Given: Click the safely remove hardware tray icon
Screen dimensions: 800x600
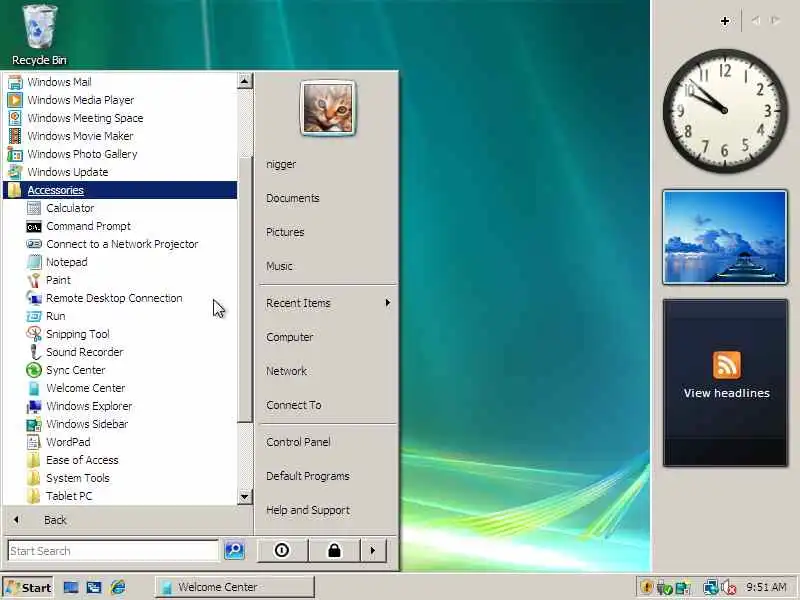Looking at the screenshot, I should [x=665, y=587].
